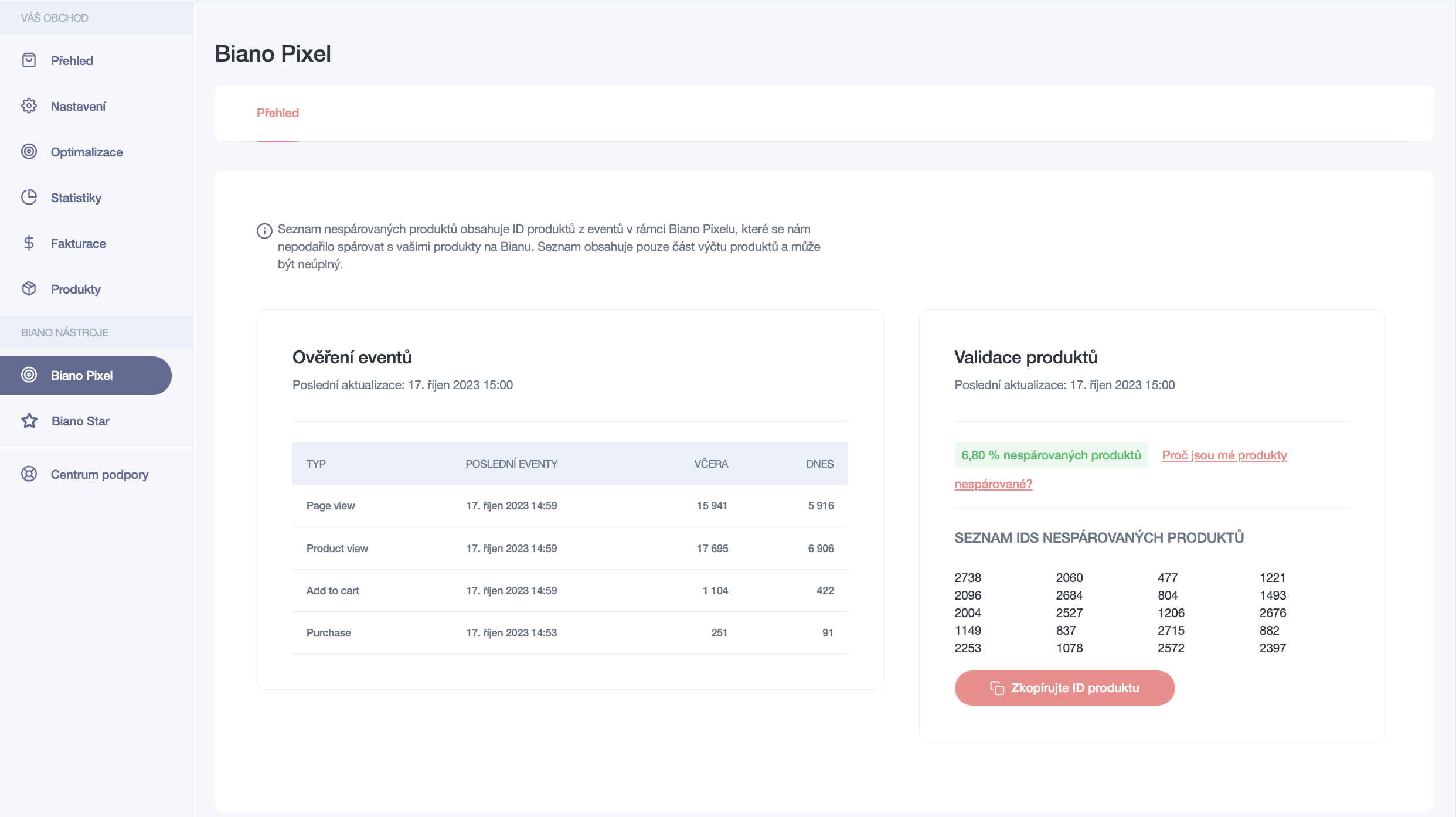This screenshot has width=1456, height=817.
Task: Switch to the Přehled tab
Action: tap(278, 113)
